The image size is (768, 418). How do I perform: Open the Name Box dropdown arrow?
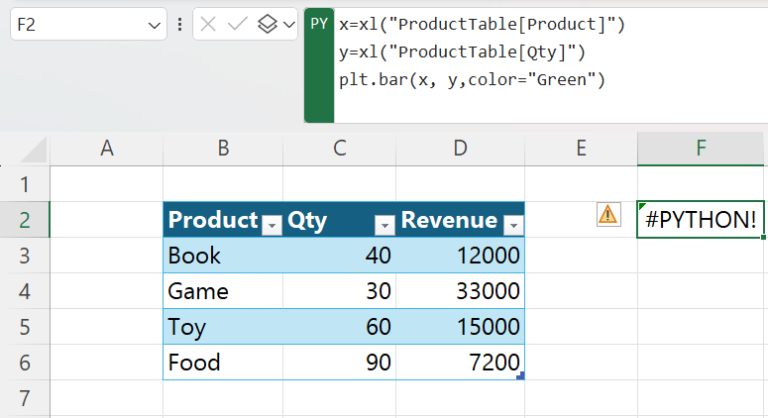tap(154, 25)
